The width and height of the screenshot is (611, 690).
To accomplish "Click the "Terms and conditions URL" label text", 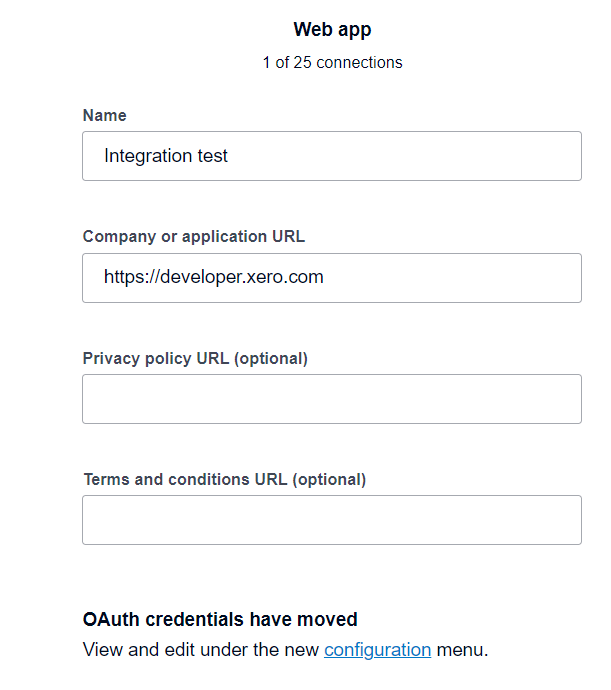I will pos(185,480).
